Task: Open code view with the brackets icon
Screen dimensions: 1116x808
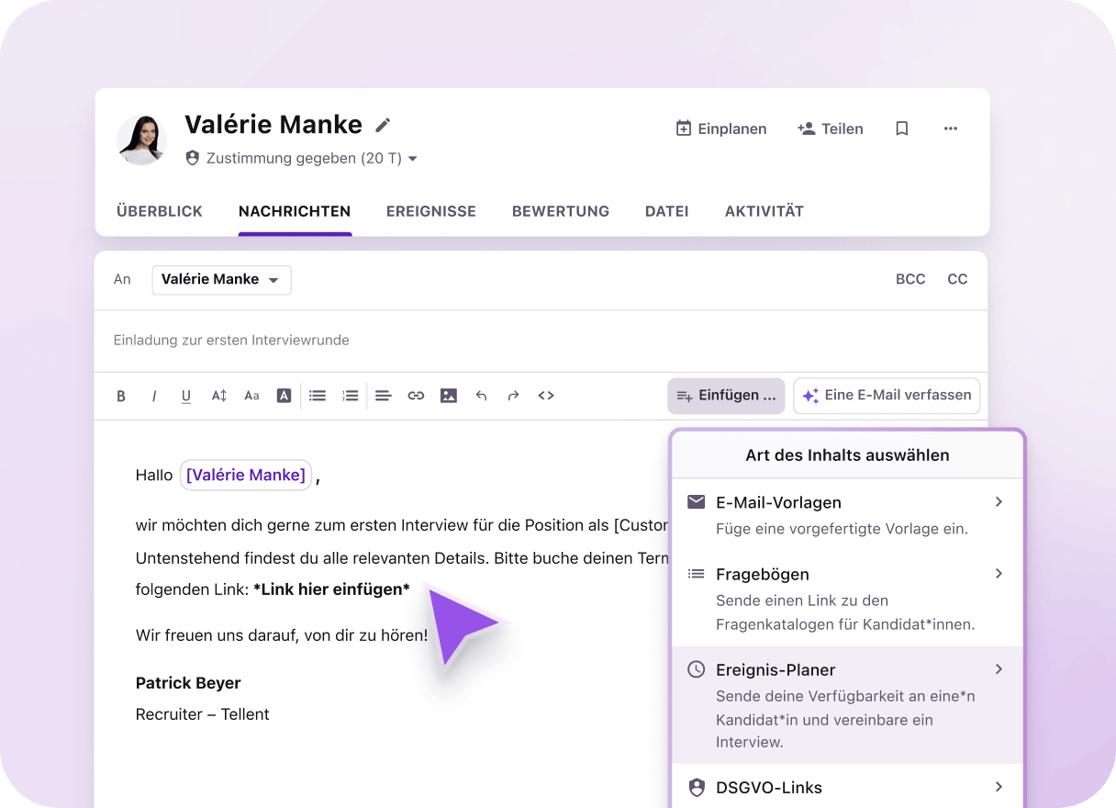Action: [x=546, y=396]
